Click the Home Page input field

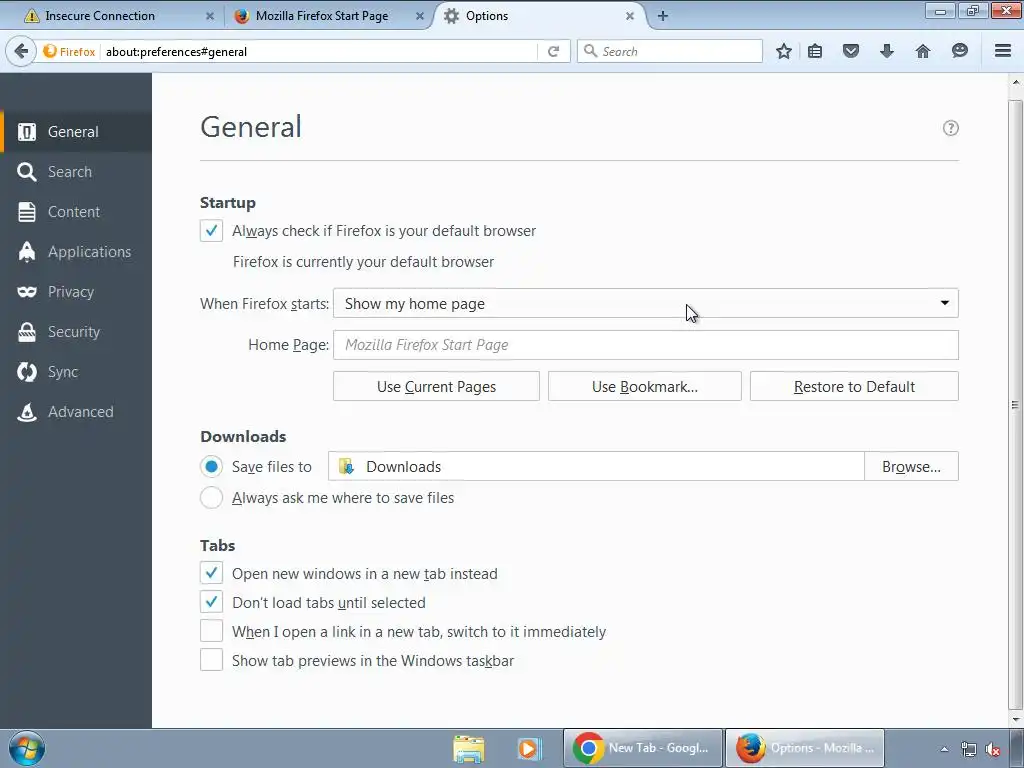645,345
